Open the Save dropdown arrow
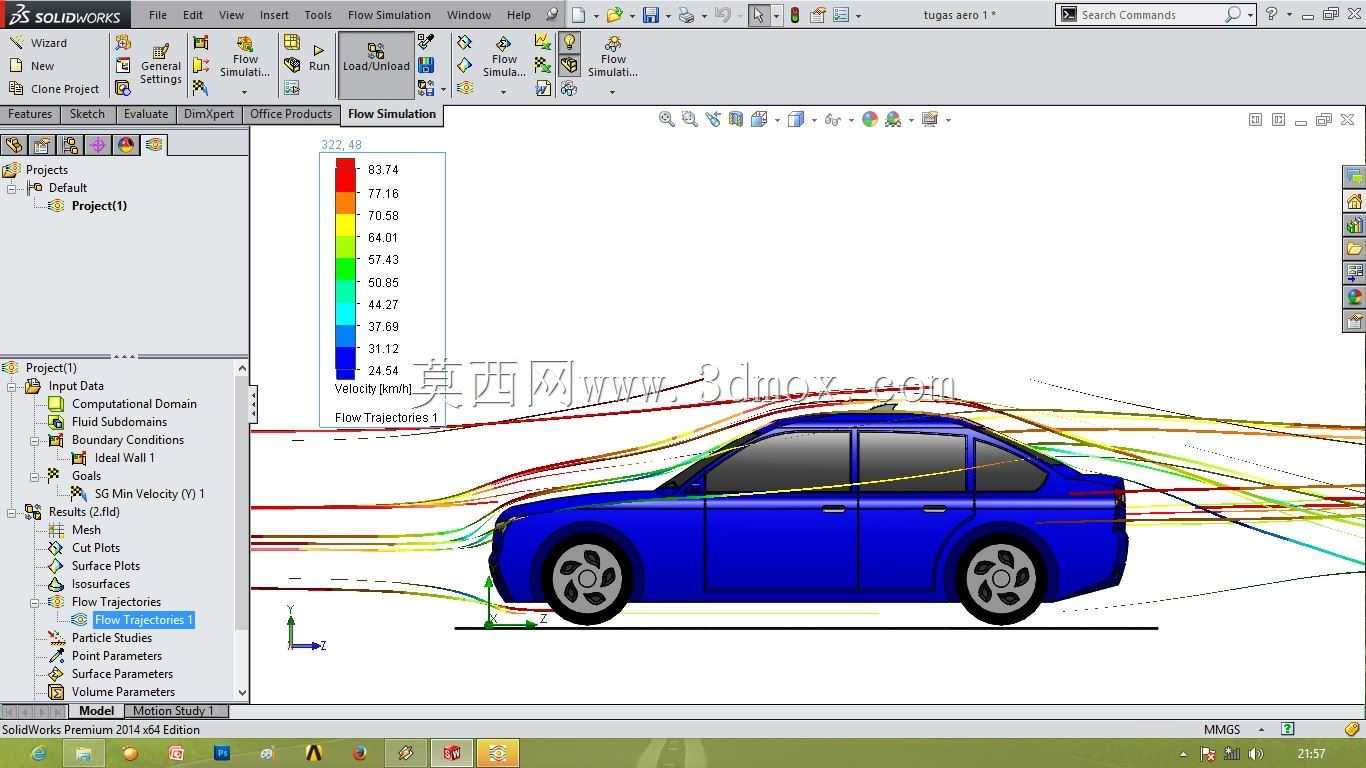Screen dimensions: 1366x768 tap(667, 16)
